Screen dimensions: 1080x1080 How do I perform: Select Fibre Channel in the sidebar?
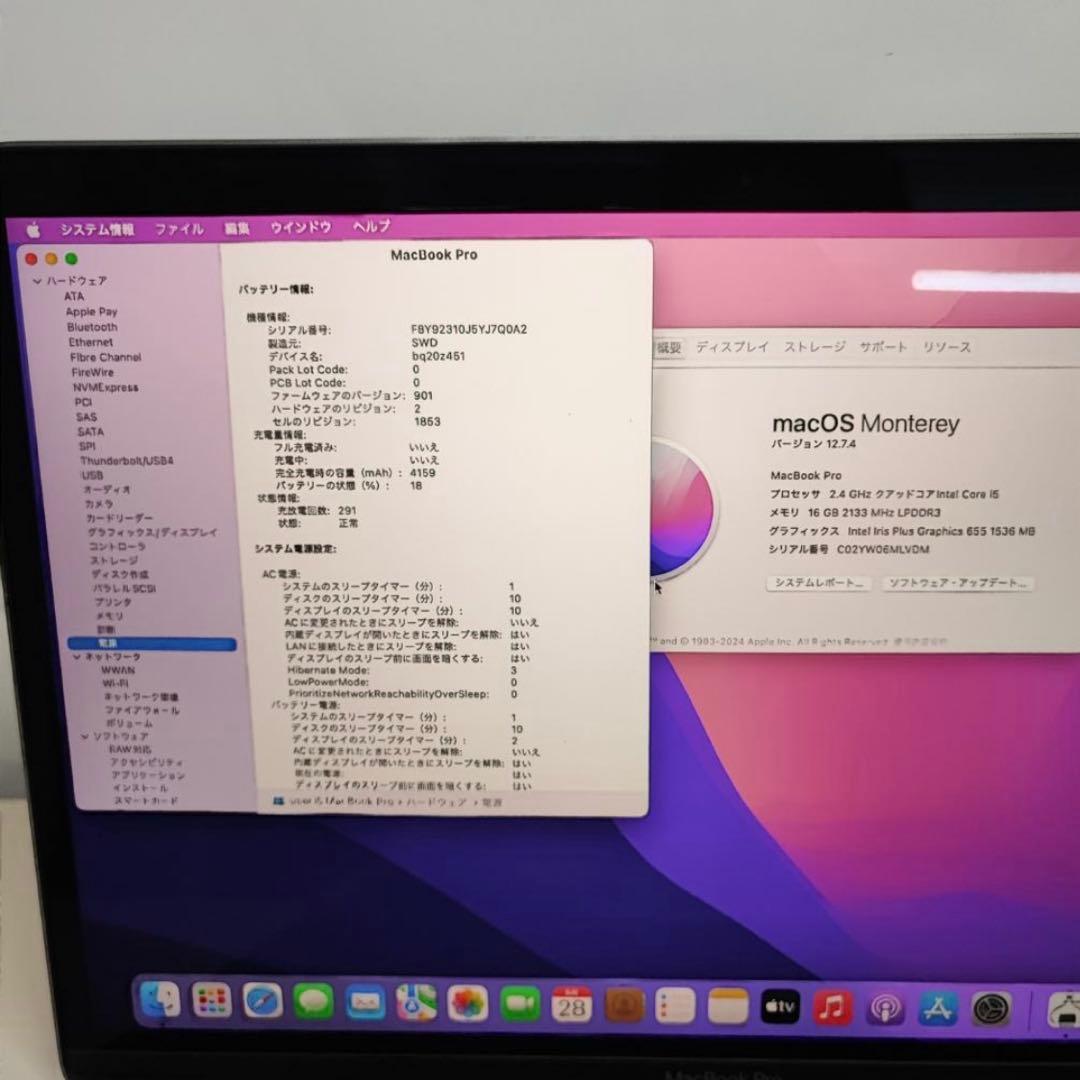point(105,357)
